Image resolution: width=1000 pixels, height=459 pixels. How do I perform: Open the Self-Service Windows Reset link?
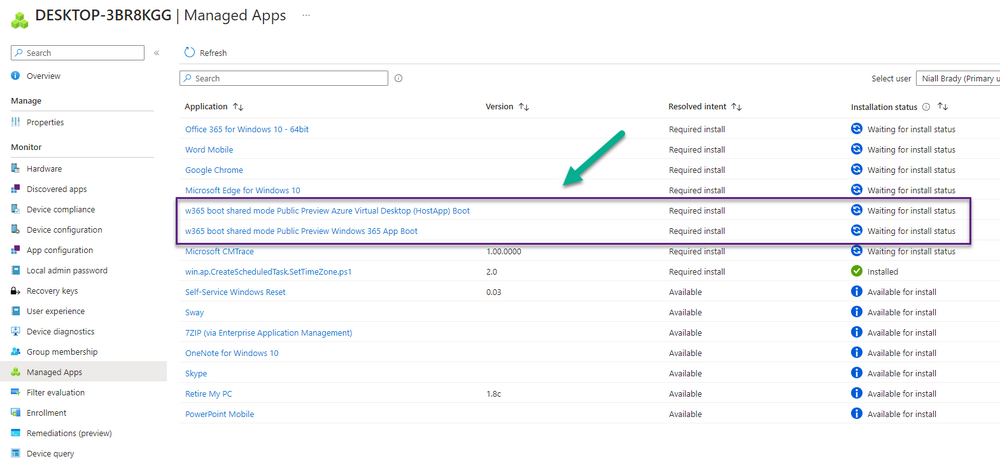coord(235,292)
